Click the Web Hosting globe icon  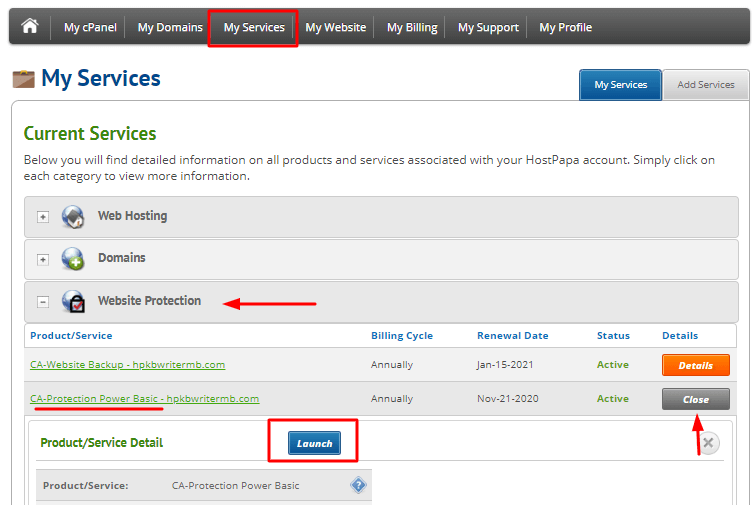(x=73, y=216)
